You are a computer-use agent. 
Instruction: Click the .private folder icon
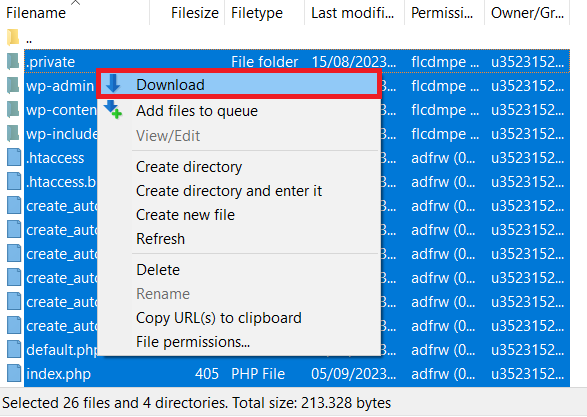(x=13, y=61)
